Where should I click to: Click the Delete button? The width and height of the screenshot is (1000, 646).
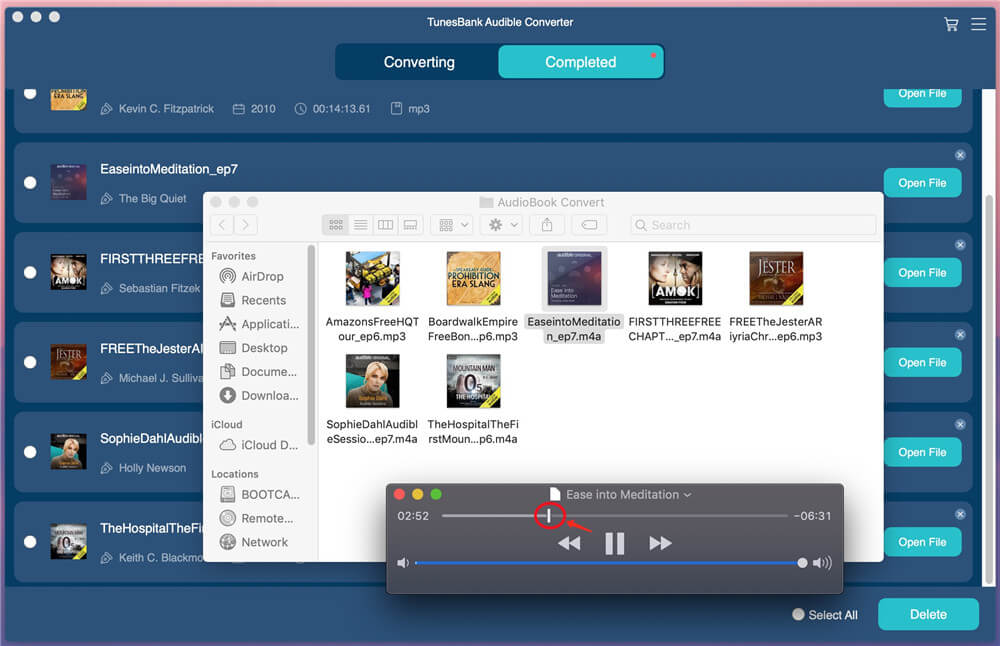pos(928,614)
